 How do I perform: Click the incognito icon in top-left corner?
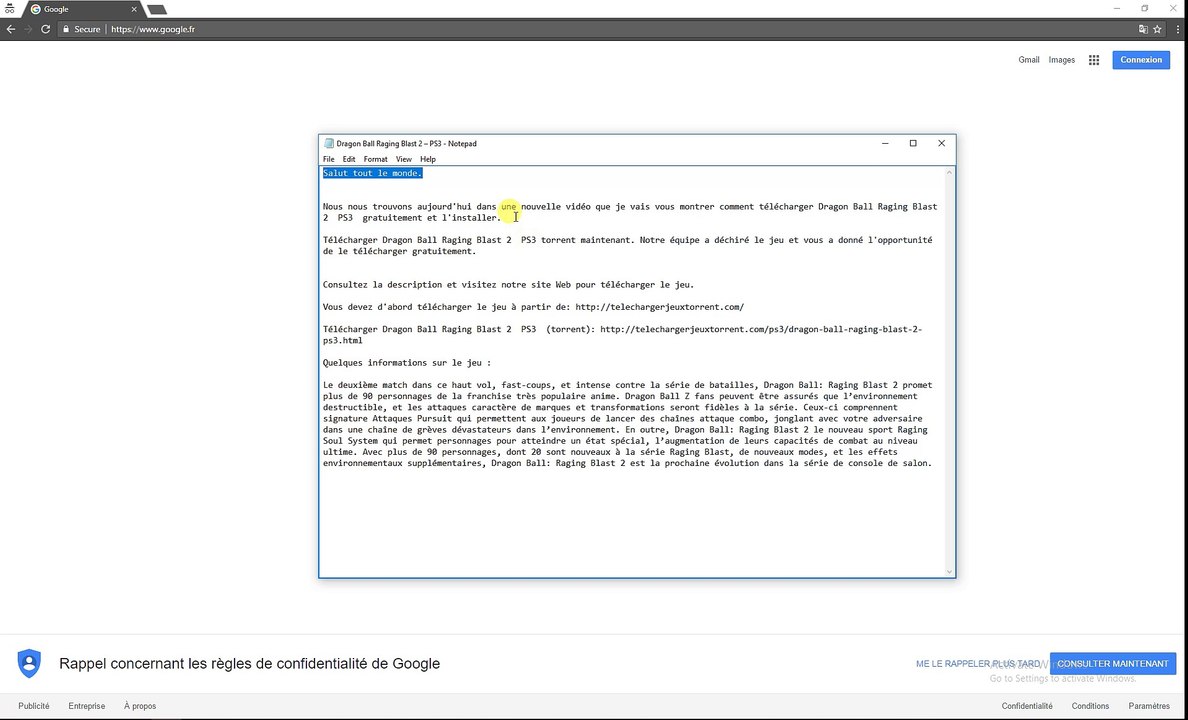click(x=9, y=9)
